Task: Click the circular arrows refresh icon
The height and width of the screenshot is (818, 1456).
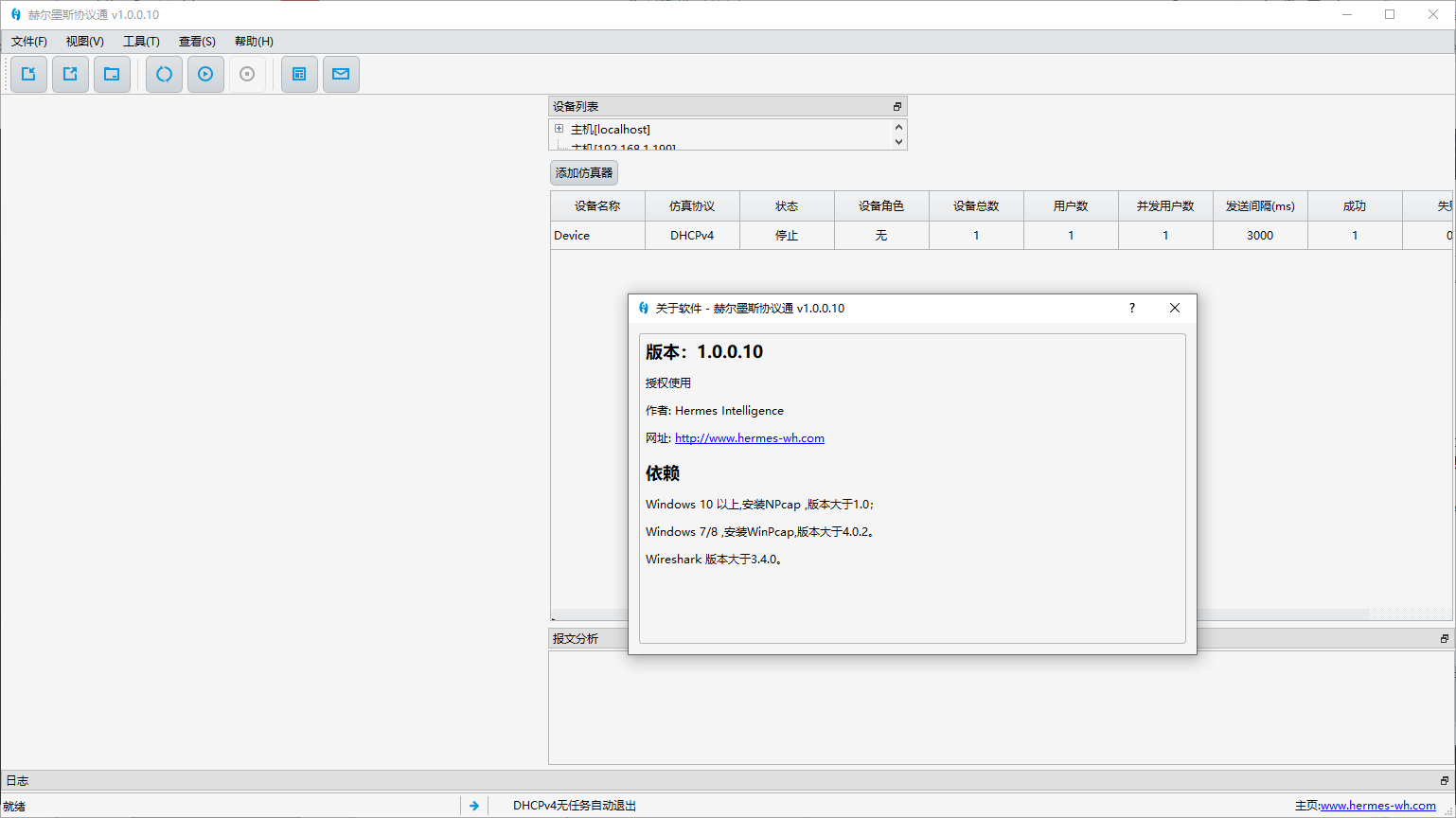Action: [164, 74]
